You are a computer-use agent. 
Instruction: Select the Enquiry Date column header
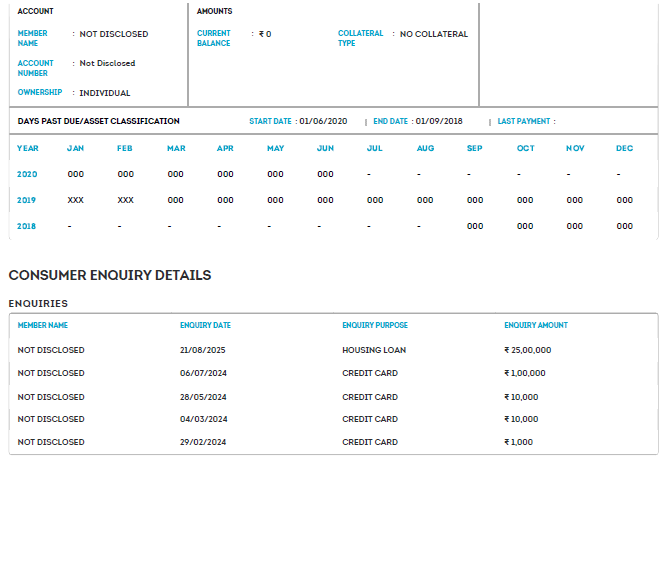[205, 325]
